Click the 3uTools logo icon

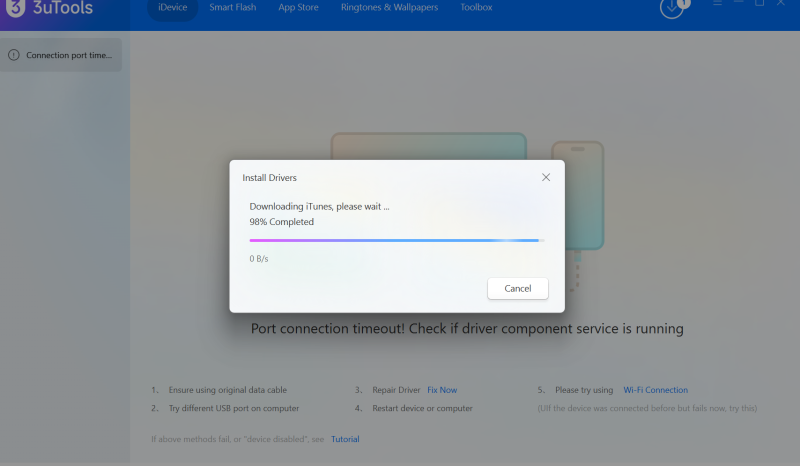point(15,8)
